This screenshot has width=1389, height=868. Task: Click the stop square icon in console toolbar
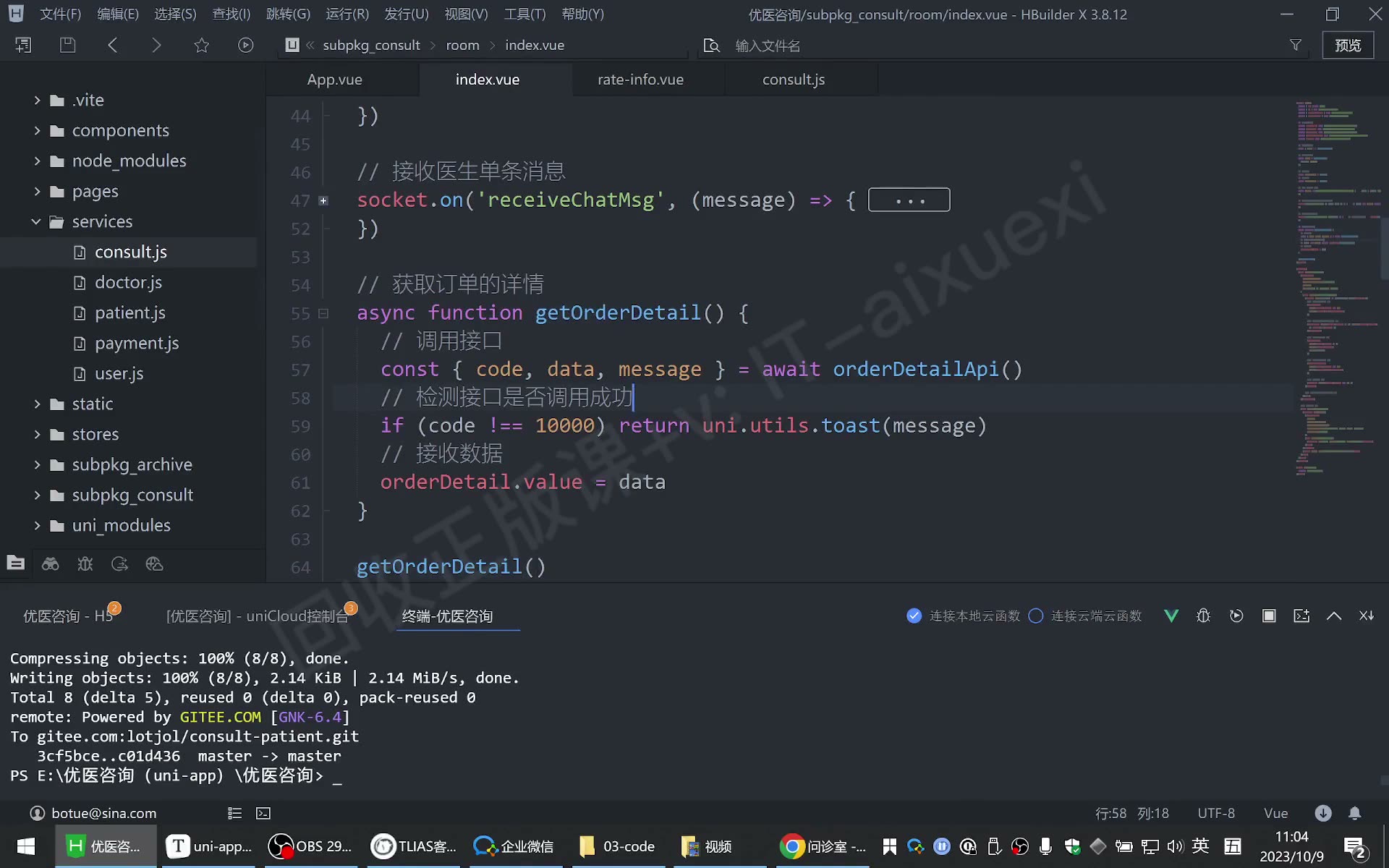[1269, 616]
